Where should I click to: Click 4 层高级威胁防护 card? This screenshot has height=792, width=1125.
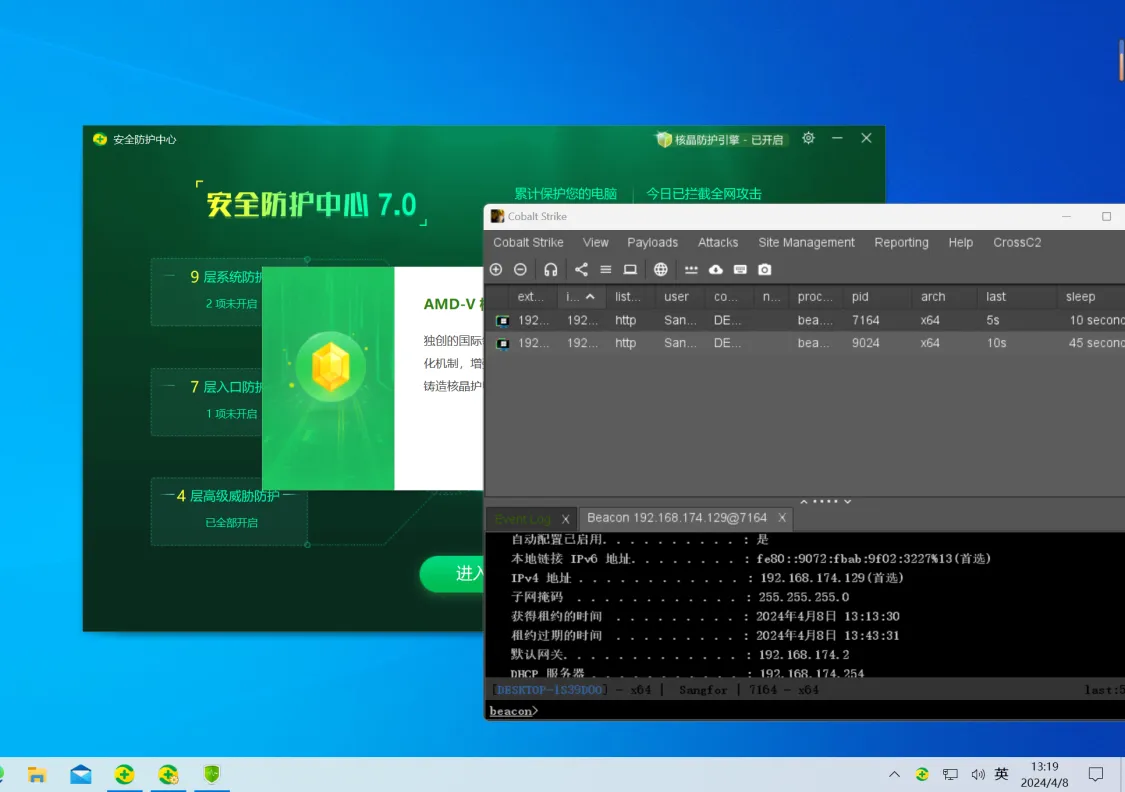[229, 511]
